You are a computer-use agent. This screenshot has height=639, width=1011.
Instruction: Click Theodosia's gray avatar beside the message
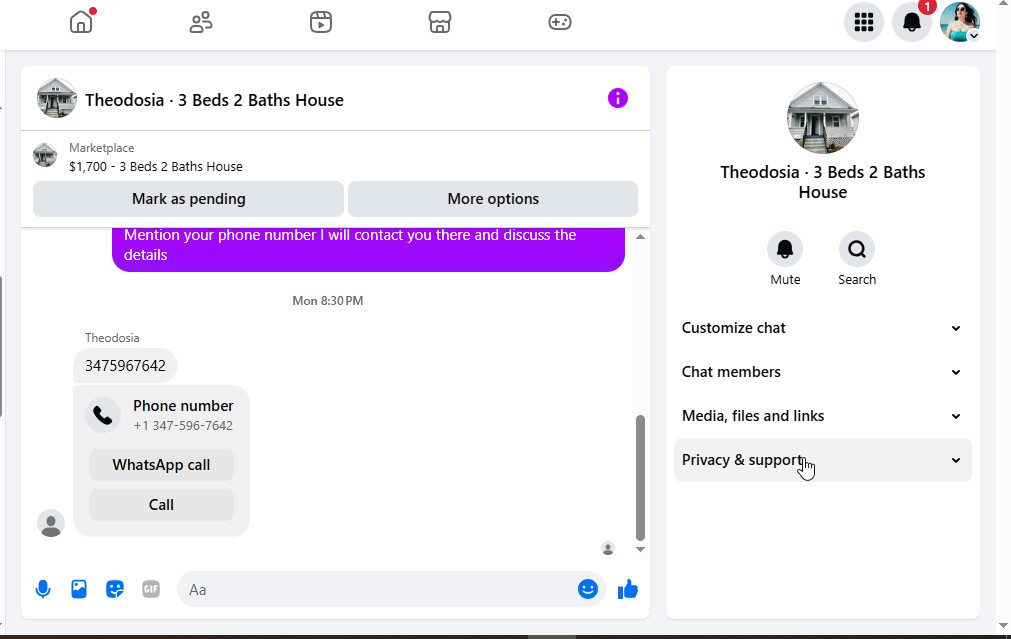click(51, 523)
